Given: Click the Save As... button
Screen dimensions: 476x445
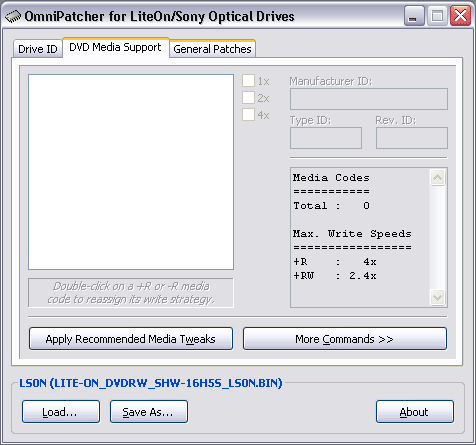Looking at the screenshot, I should click(149, 412).
